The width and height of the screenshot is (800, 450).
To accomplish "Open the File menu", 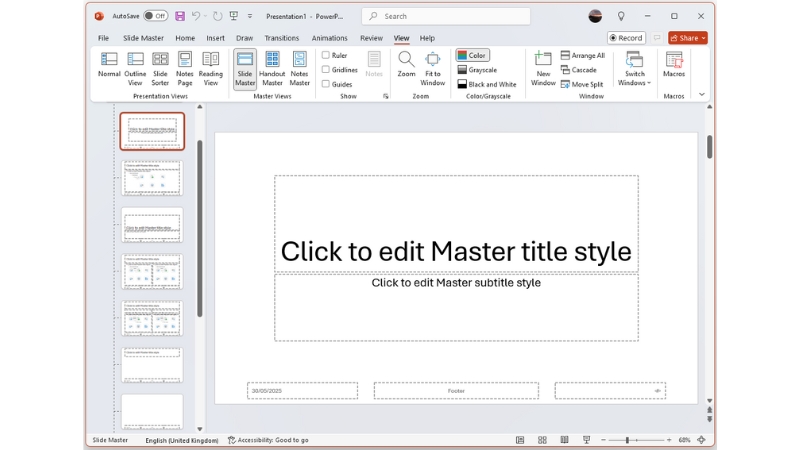I will 104,38.
